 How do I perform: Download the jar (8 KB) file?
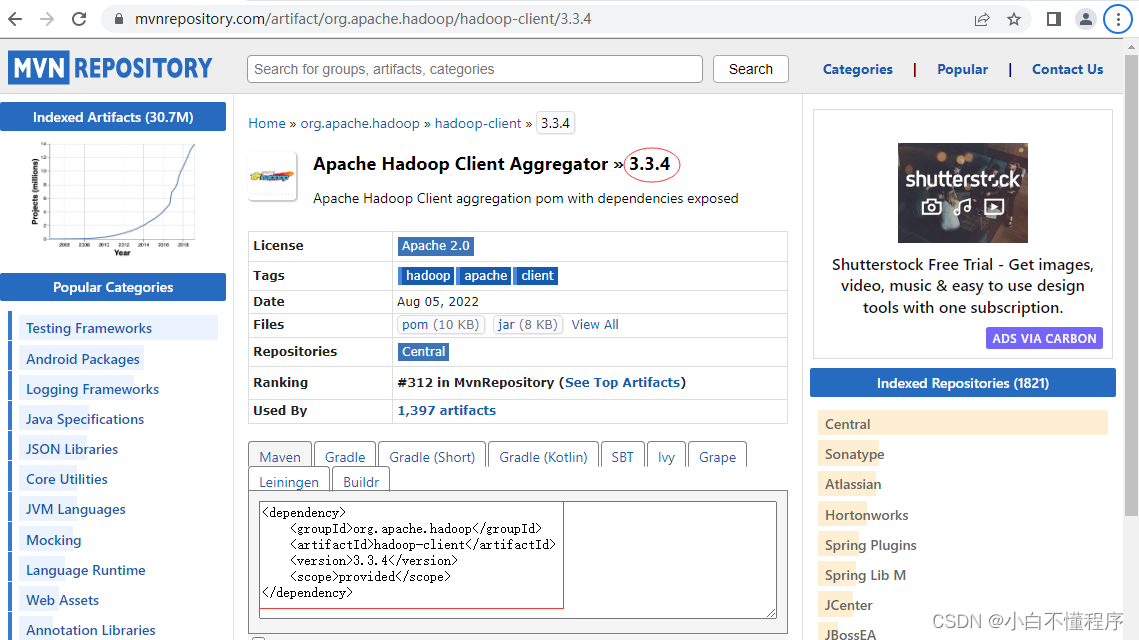(x=528, y=325)
